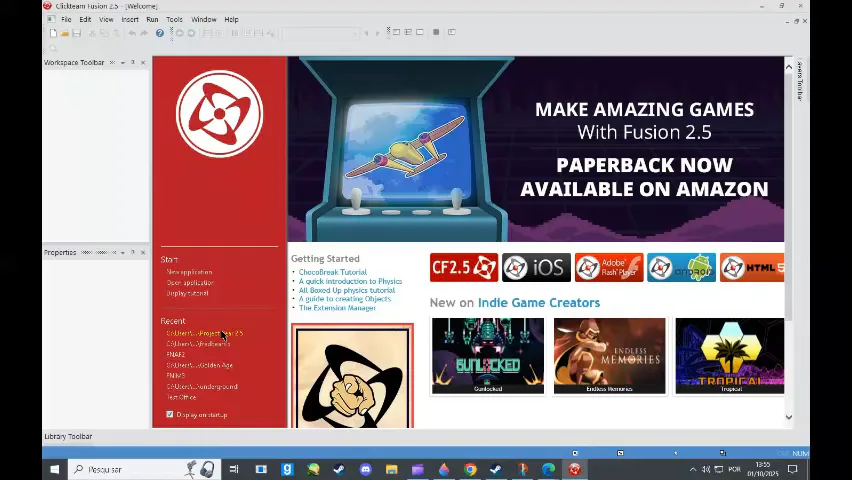Viewport: 852px width, 480px height.
Task: Click the Android exporter badge
Action: pyautogui.click(x=681, y=267)
